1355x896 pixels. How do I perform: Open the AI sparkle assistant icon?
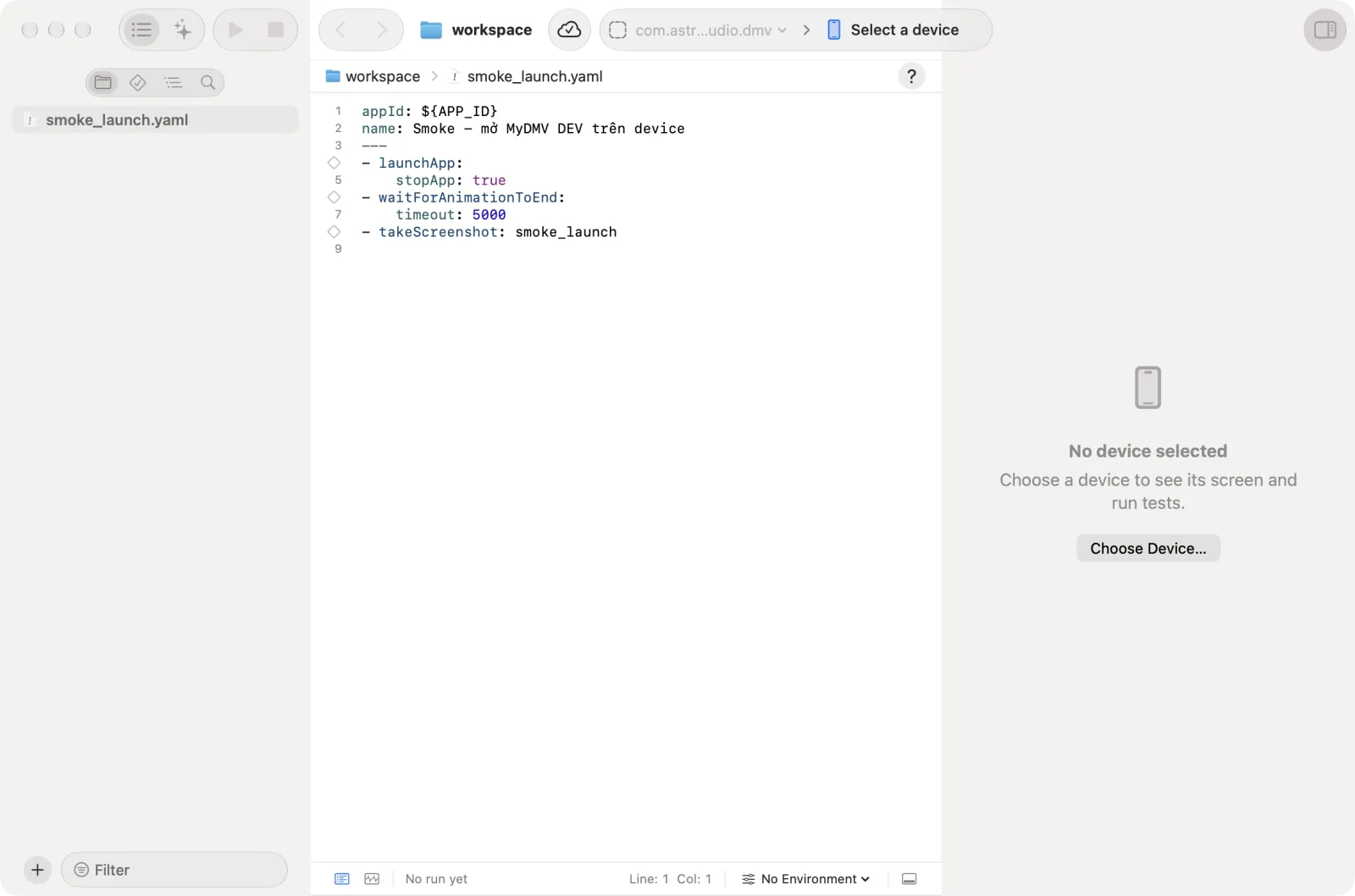pyautogui.click(x=183, y=30)
